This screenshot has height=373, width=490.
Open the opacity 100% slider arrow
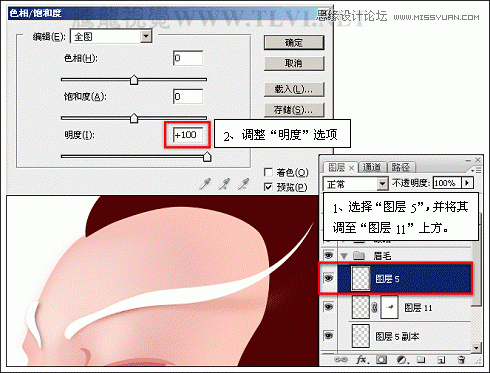click(467, 183)
